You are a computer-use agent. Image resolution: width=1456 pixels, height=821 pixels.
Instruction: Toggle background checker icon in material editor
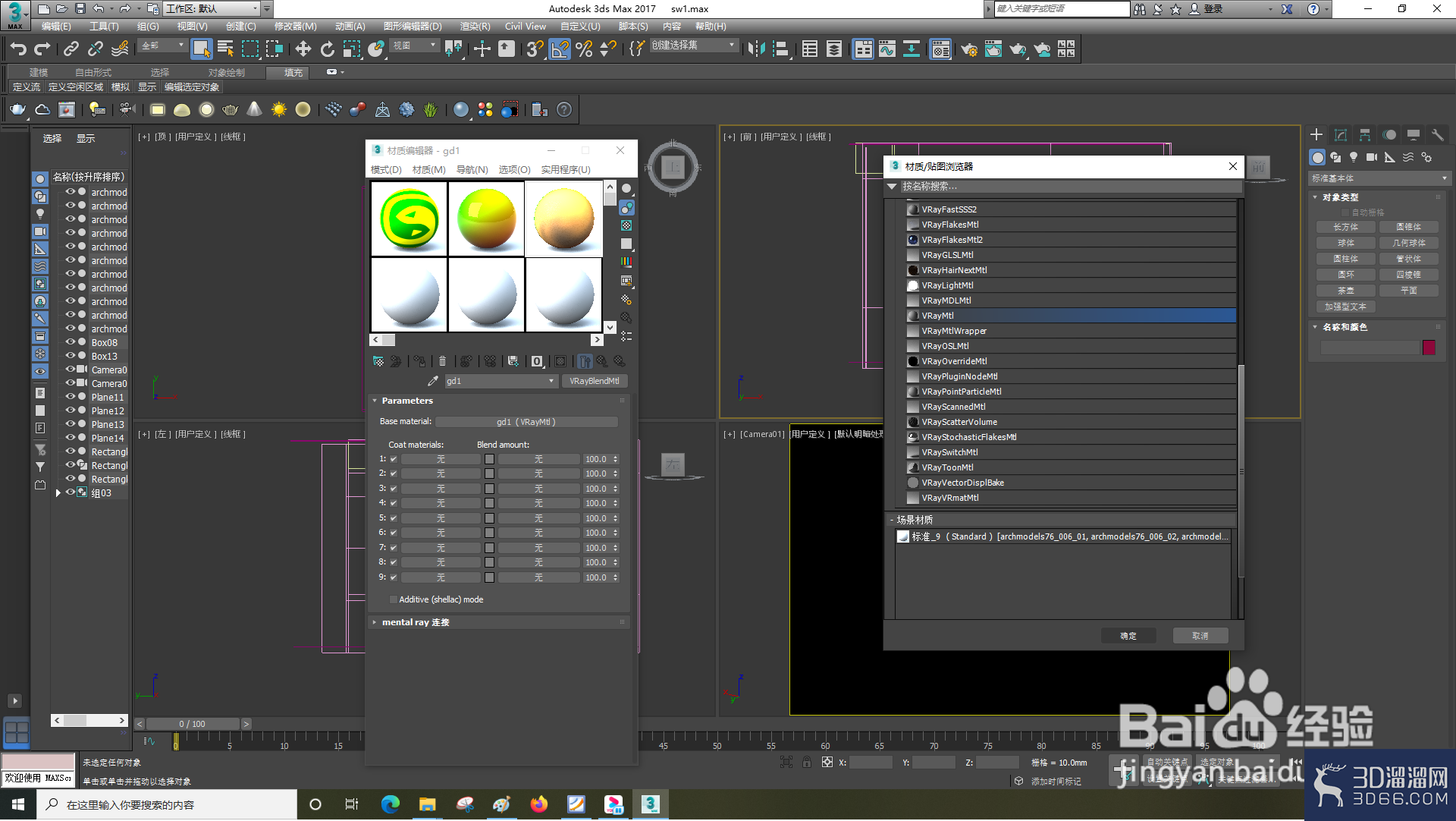626,225
